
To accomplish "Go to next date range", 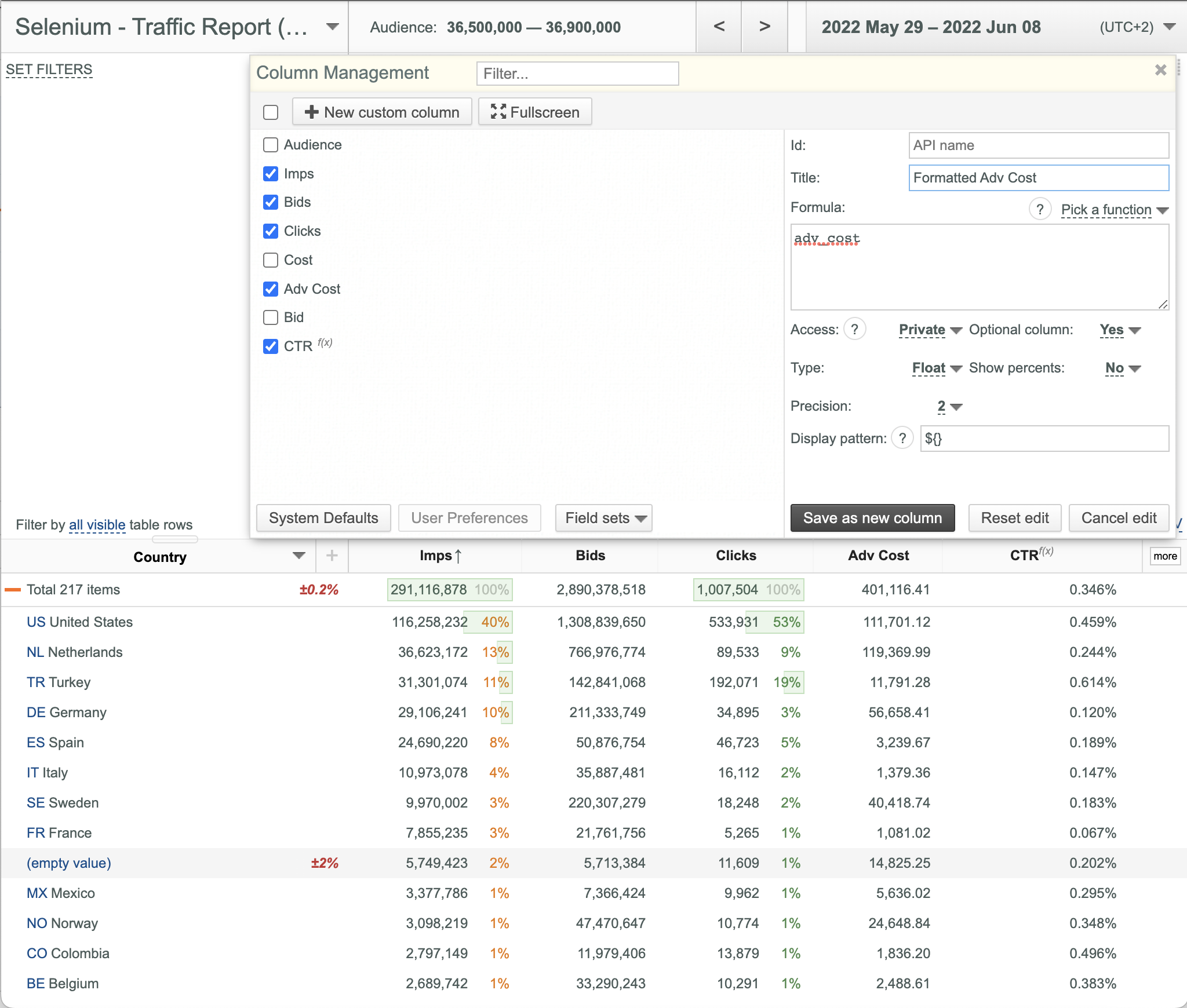I will tap(764, 27).
